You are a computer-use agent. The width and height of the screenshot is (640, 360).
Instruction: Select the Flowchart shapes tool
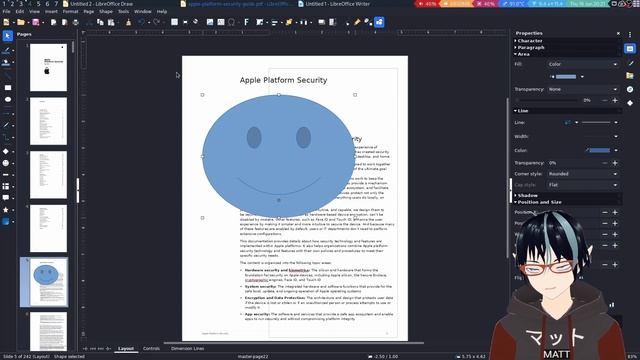6,186
